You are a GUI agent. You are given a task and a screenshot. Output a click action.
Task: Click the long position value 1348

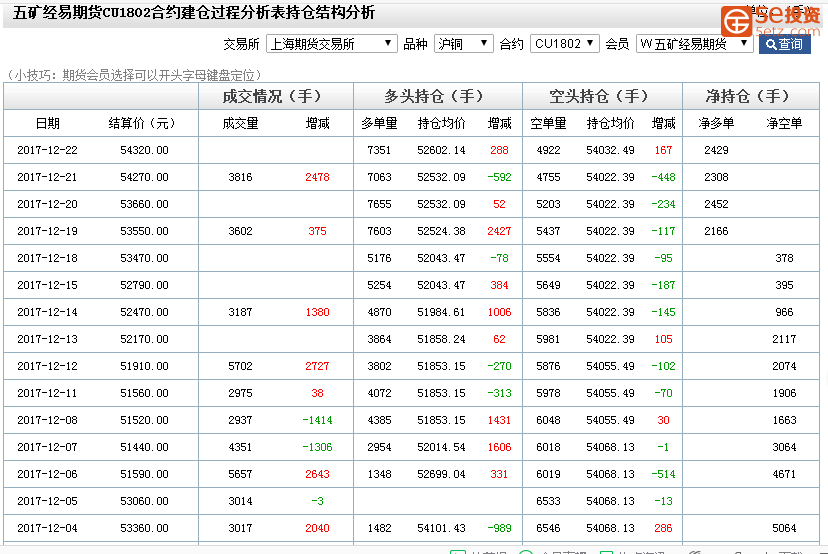click(x=379, y=474)
